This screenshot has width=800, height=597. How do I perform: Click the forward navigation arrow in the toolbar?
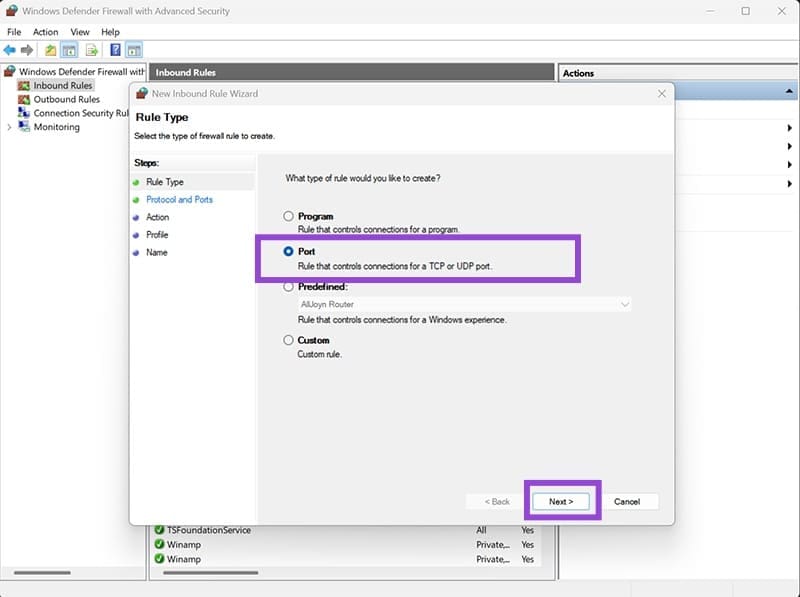27,49
